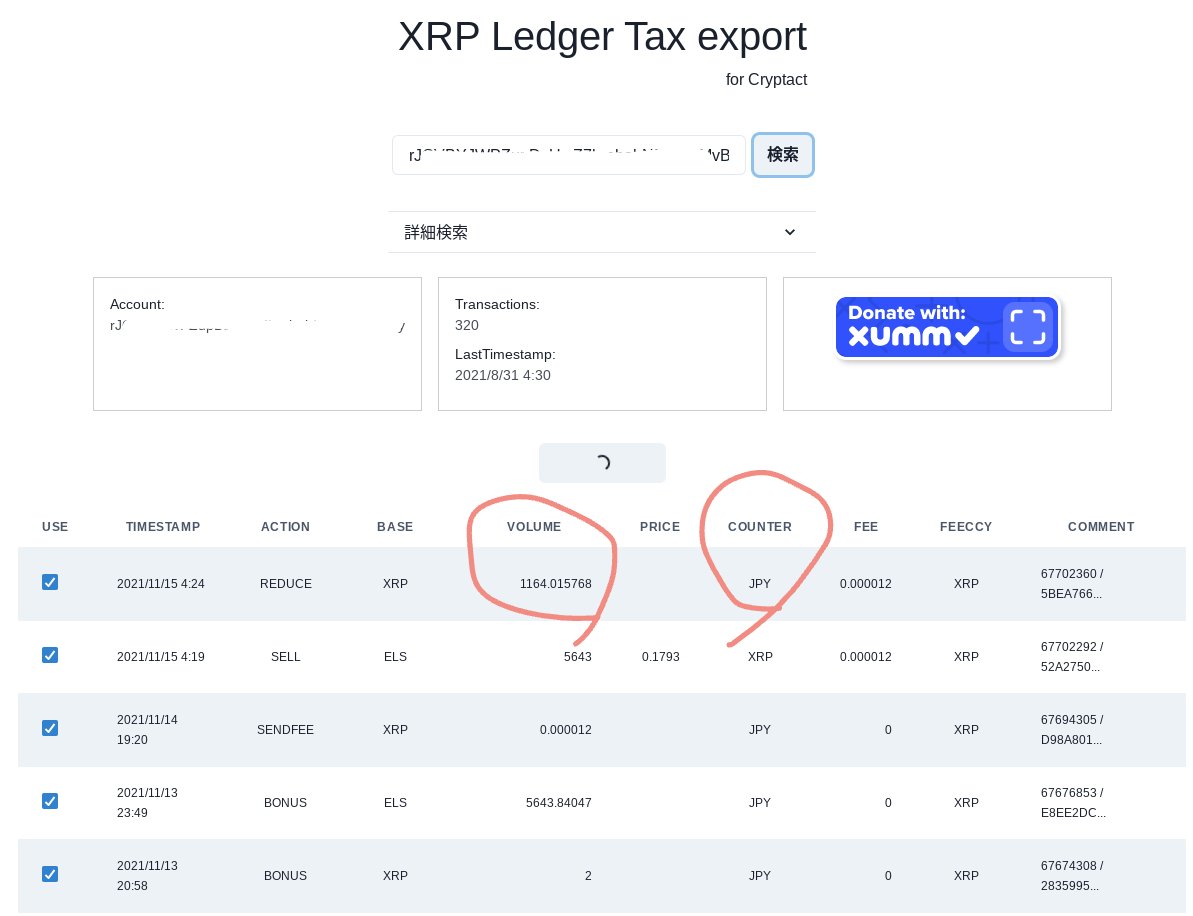The image size is (1193, 916).
Task: Expand the 詳細検索 advanced search panel
Action: pos(601,232)
